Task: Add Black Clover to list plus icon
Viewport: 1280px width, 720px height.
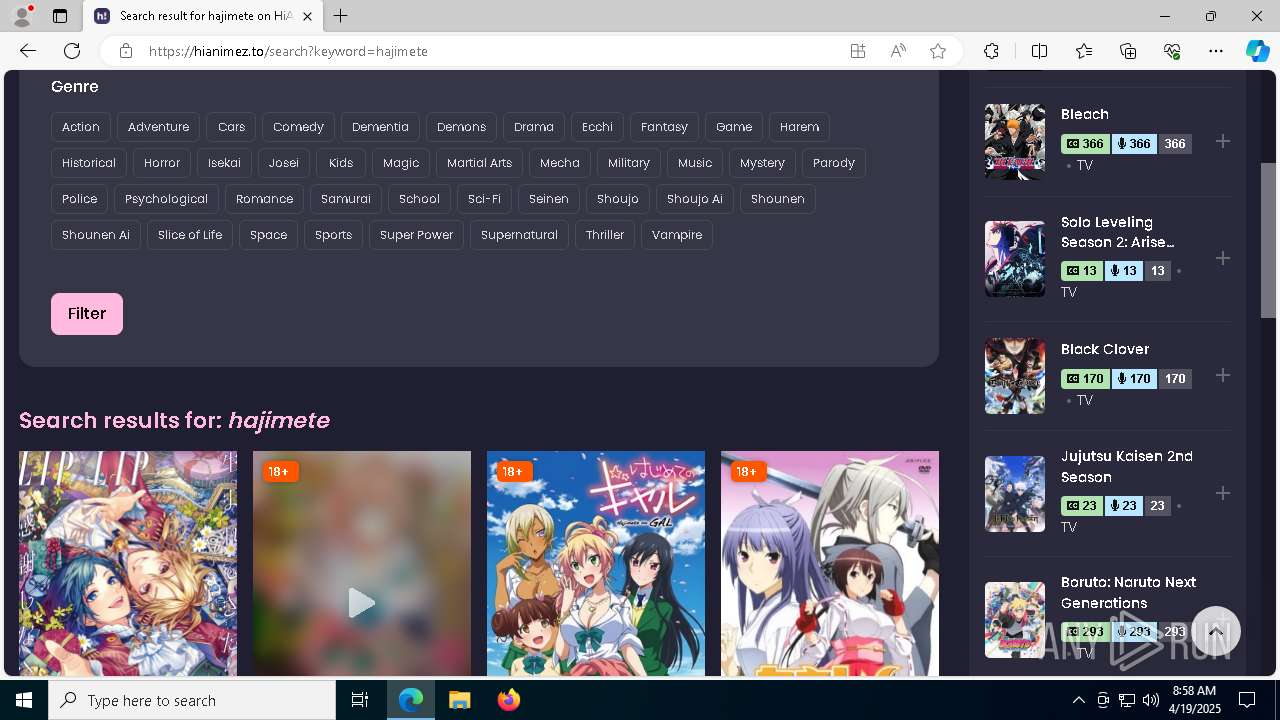Action: [x=1223, y=375]
